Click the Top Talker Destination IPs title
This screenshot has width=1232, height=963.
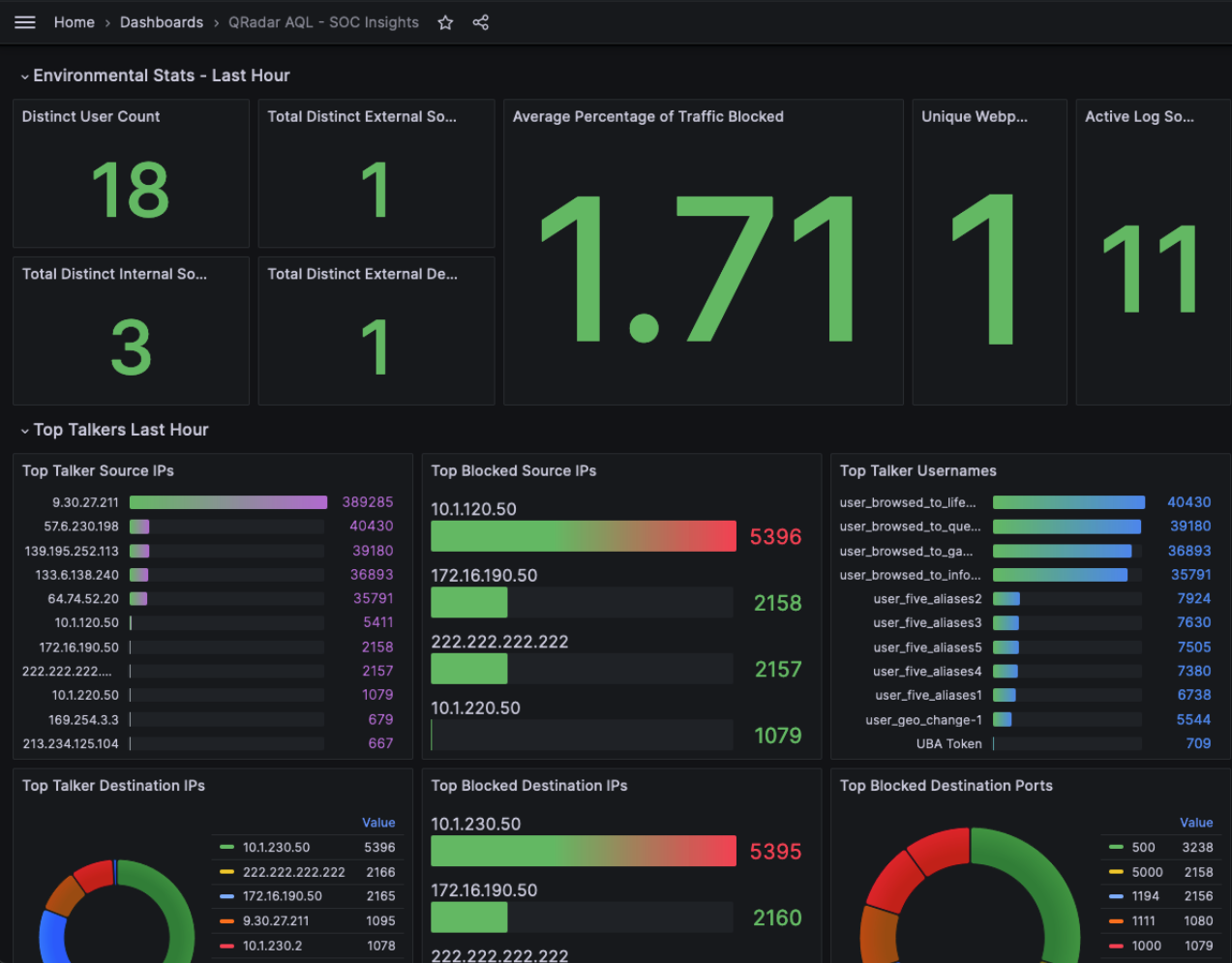pos(113,786)
